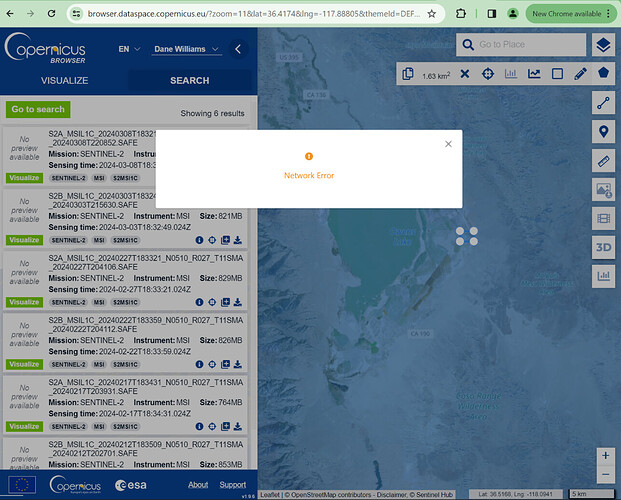Click the line drawing tool icon

pos(603,103)
